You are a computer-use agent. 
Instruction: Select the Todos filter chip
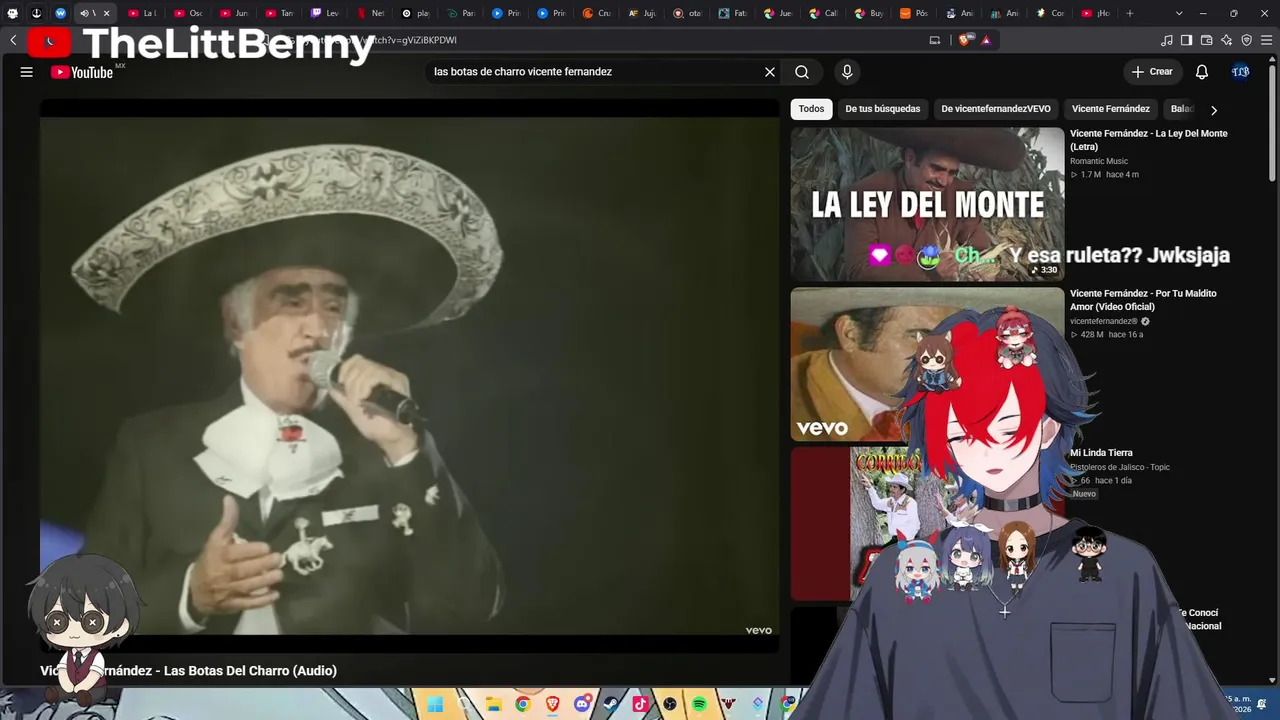pos(811,109)
